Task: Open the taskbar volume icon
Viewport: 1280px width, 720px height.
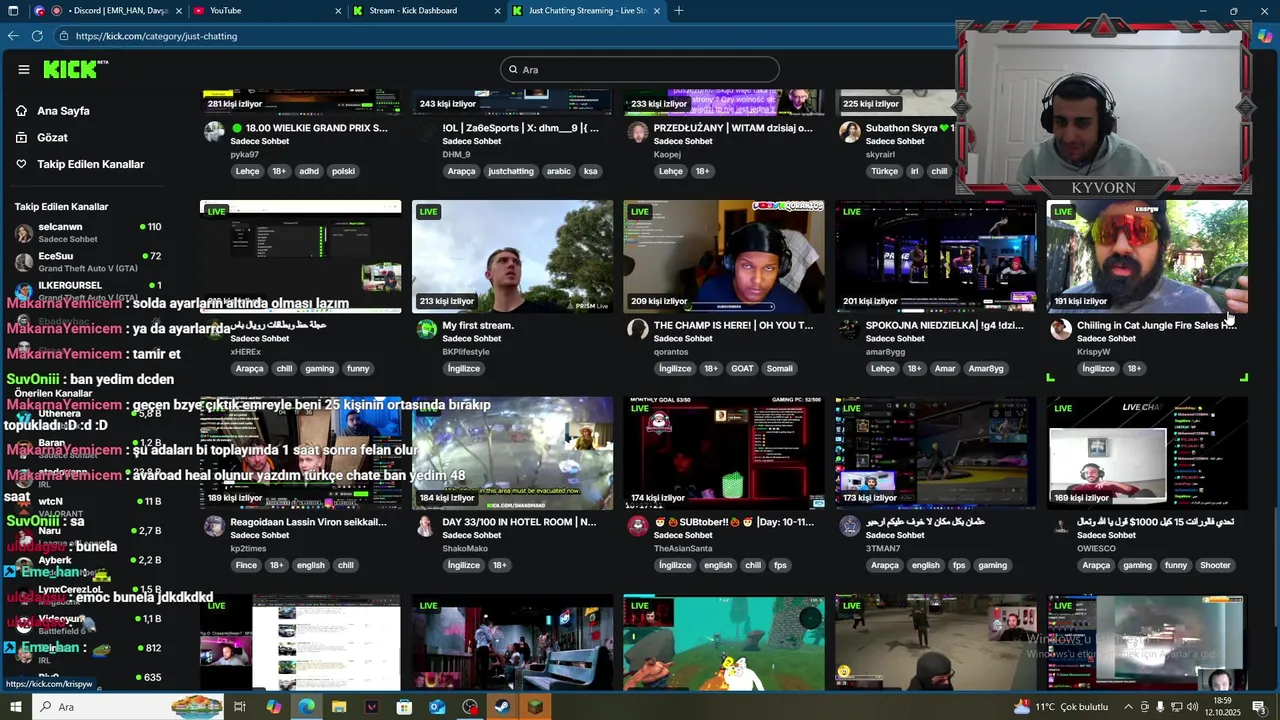Action: (1192, 707)
